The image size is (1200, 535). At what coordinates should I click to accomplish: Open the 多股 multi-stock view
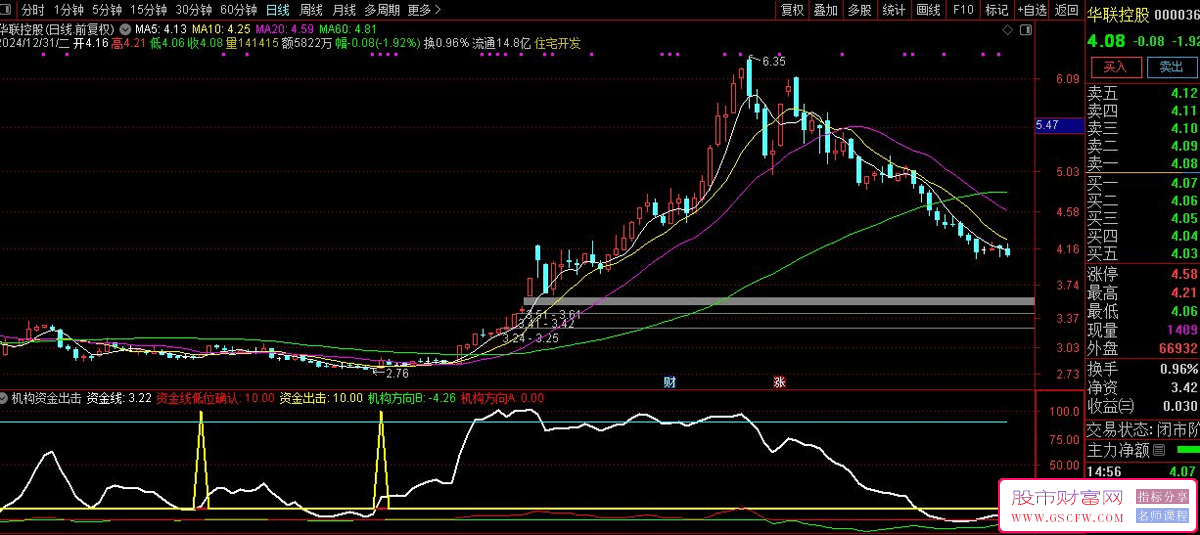tap(859, 10)
